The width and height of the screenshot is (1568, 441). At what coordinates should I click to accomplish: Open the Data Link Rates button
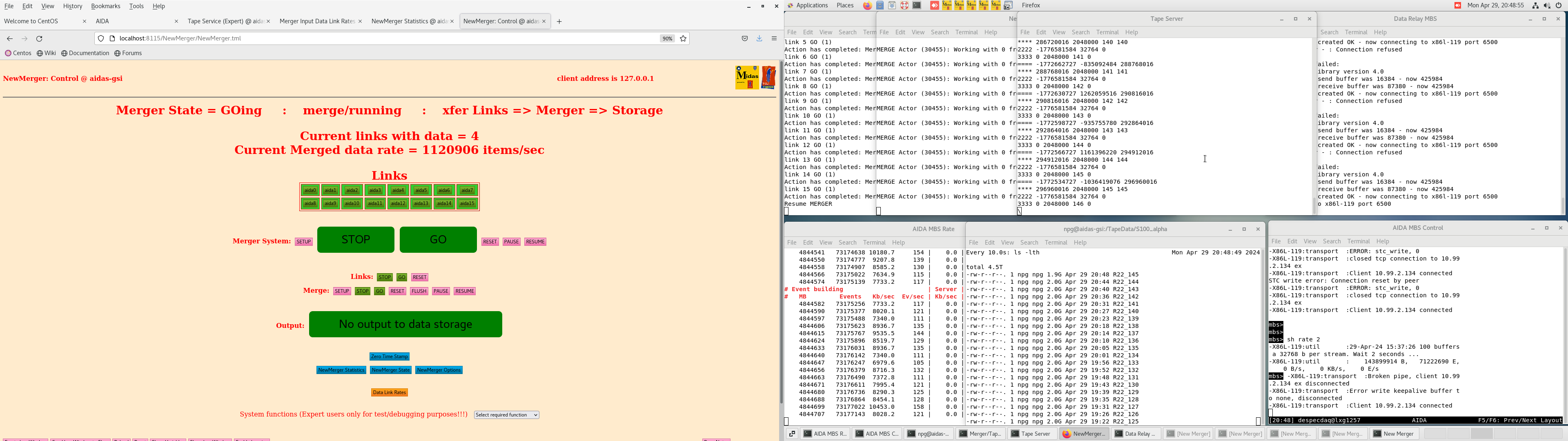[390, 392]
